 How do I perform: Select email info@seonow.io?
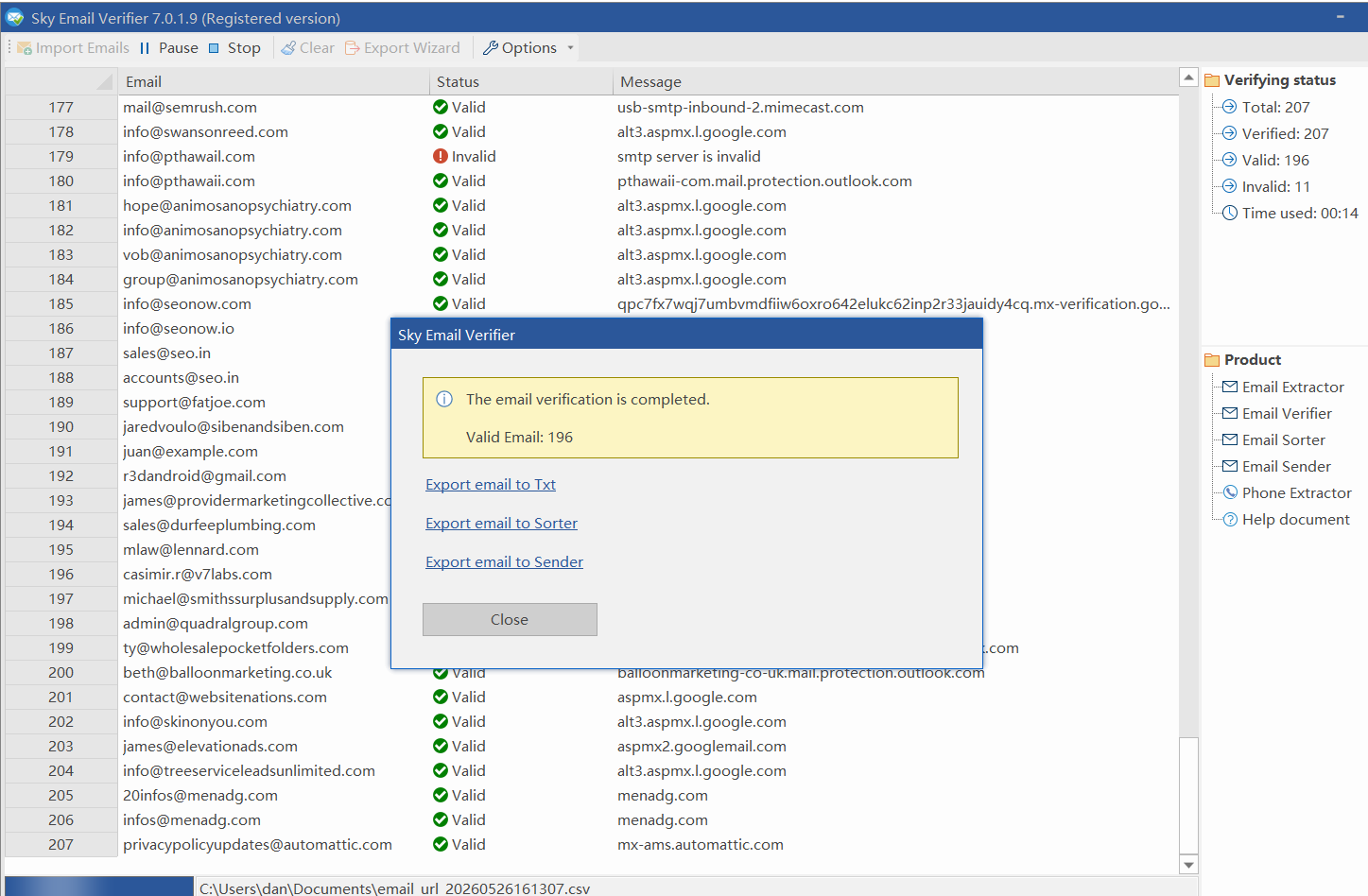pos(179,329)
